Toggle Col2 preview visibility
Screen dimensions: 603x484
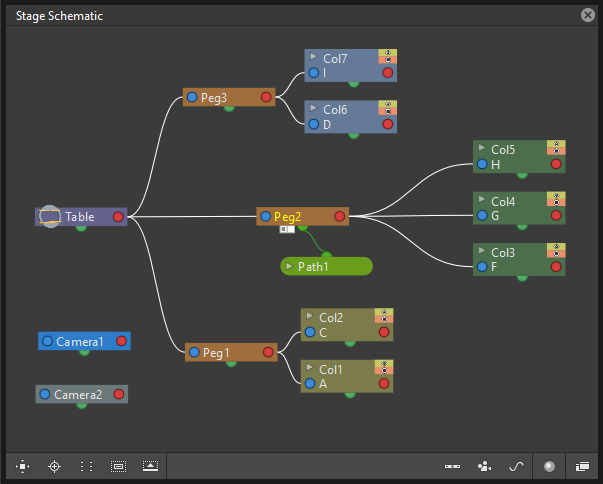[384, 312]
